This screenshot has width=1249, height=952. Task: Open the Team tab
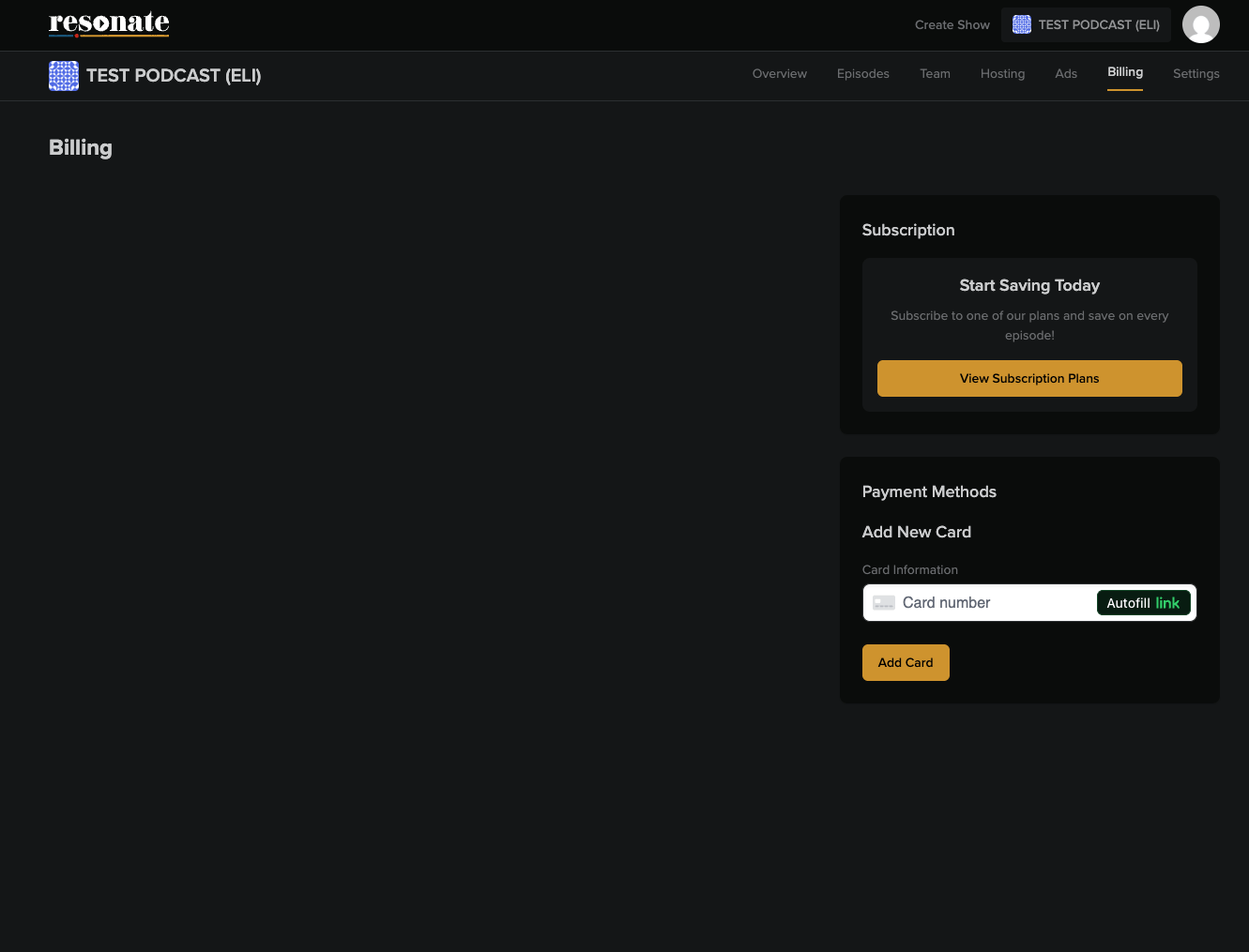pyautogui.click(x=935, y=74)
